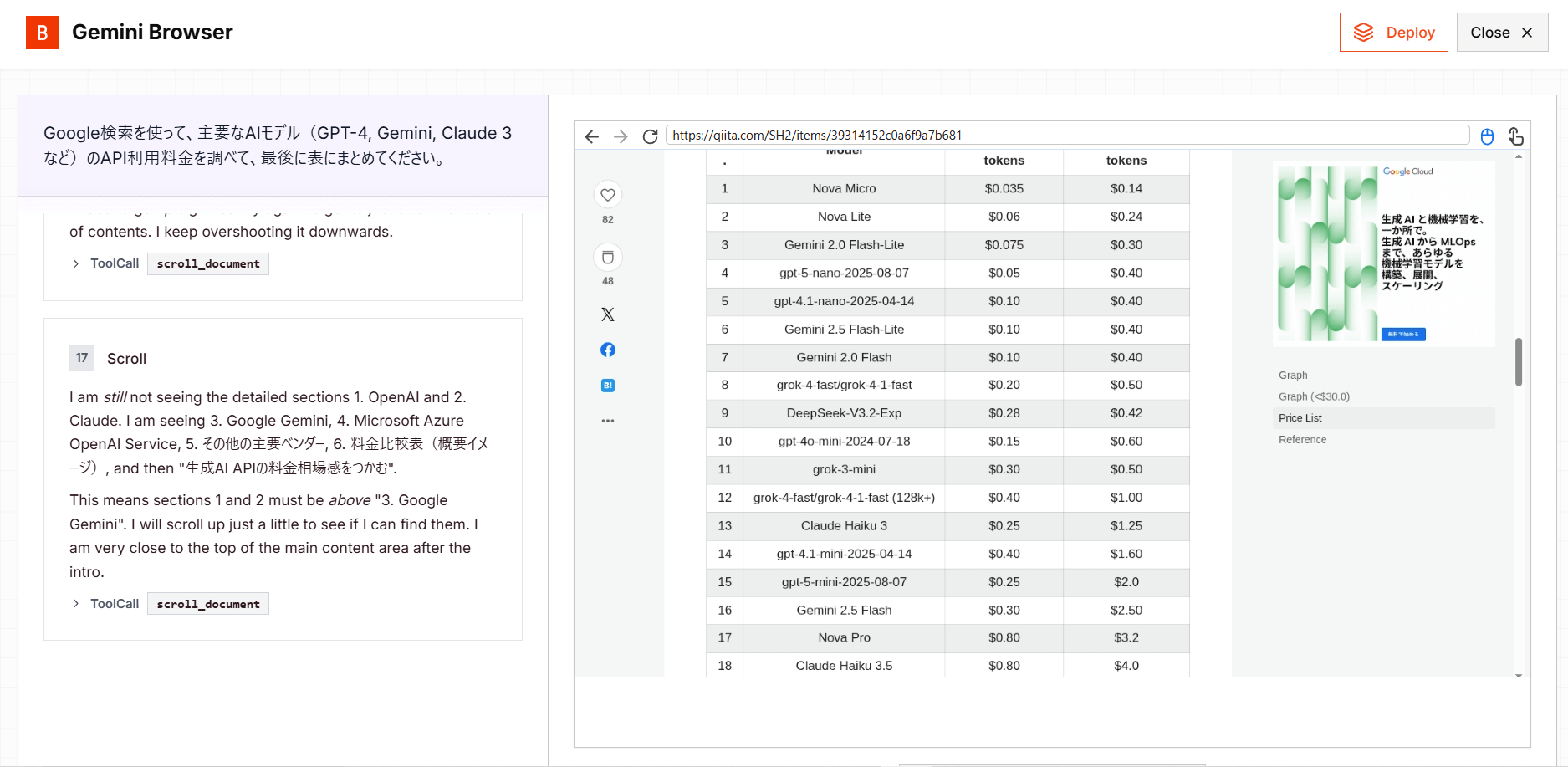Close the Gemini Browser panel
The image size is (1568, 767).
(1502, 33)
